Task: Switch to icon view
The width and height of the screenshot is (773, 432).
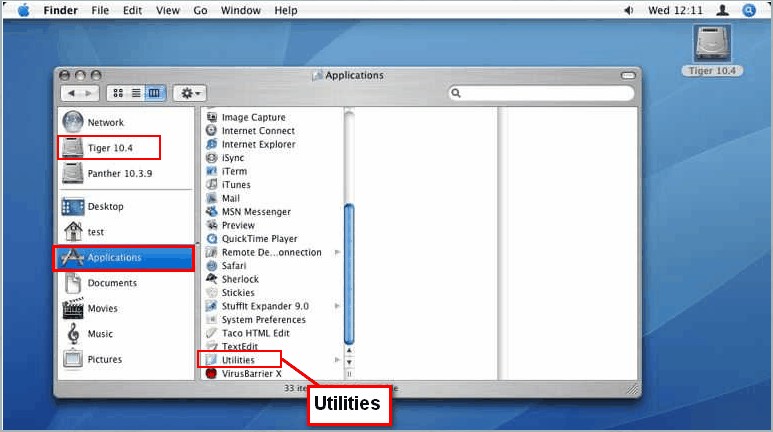Action: [118, 93]
